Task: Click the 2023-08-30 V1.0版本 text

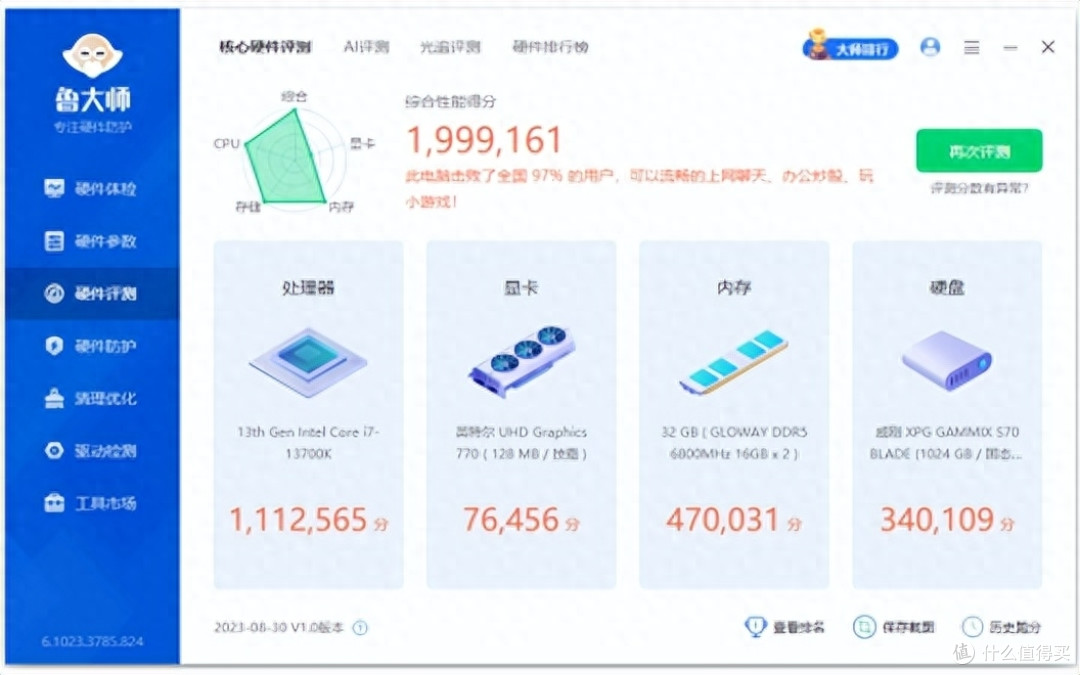Action: click(279, 627)
